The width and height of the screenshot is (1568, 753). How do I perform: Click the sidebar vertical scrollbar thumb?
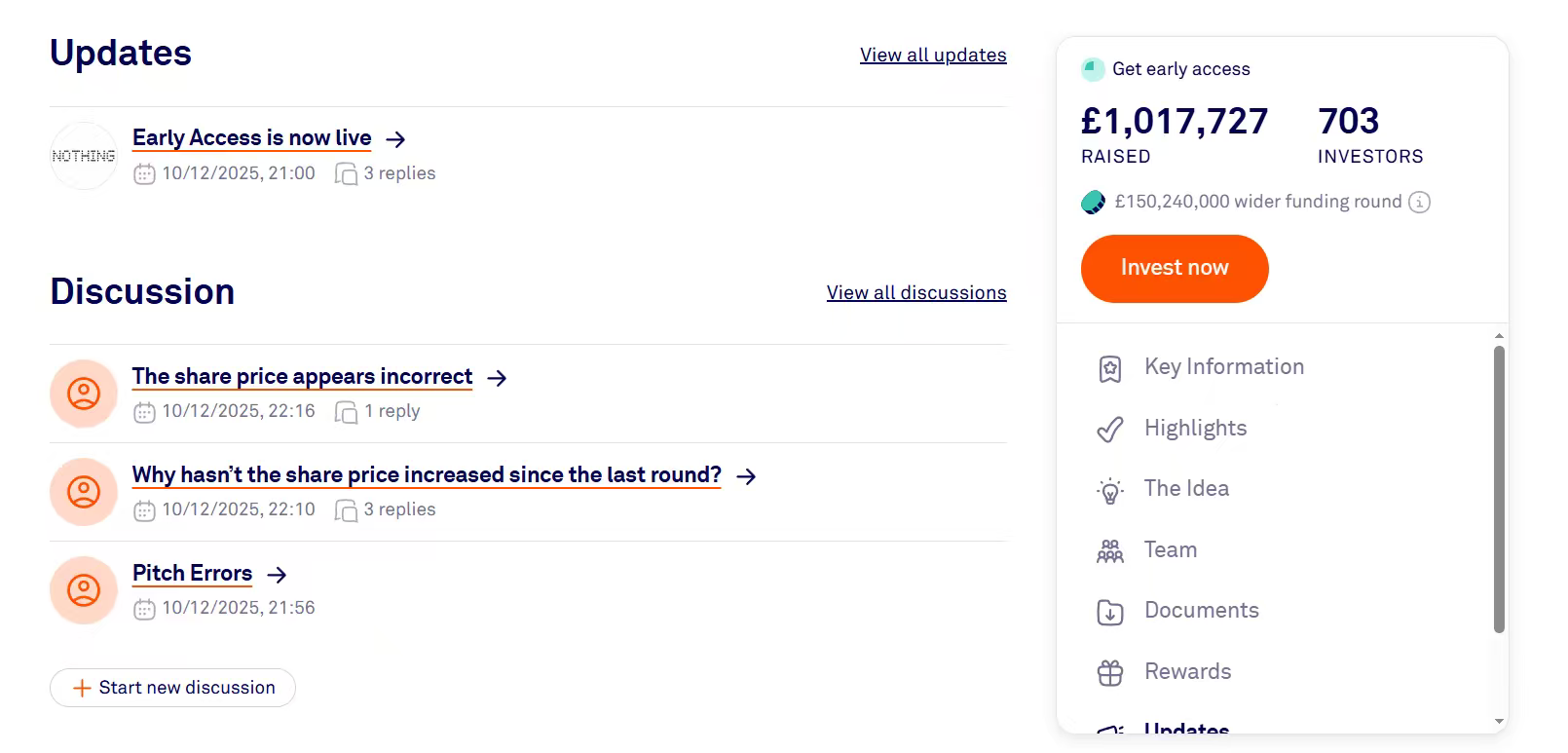(1499, 487)
